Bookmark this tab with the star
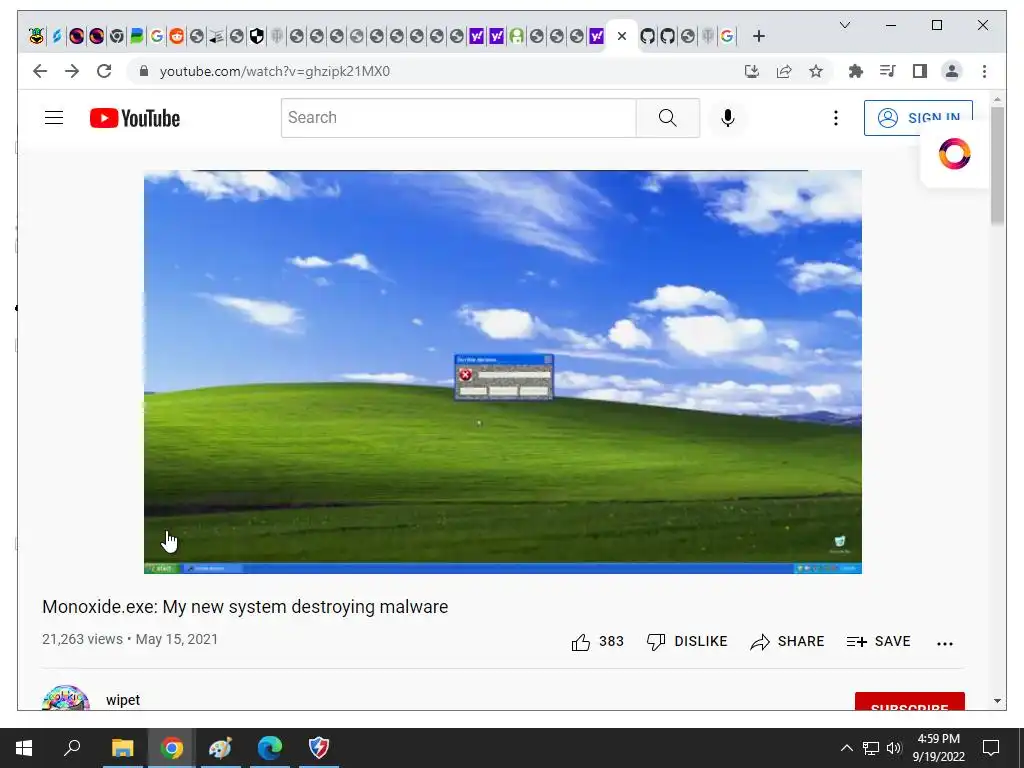The image size is (1024, 768). (816, 71)
